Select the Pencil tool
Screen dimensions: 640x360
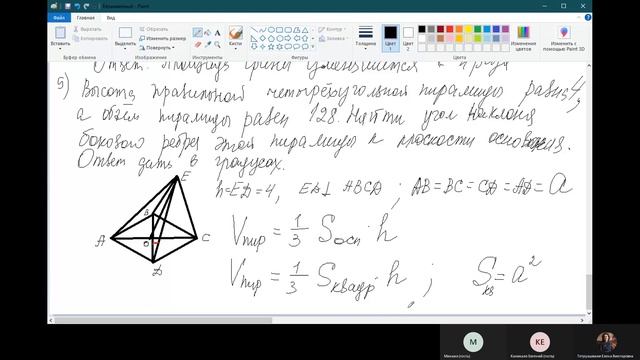tap(198, 33)
